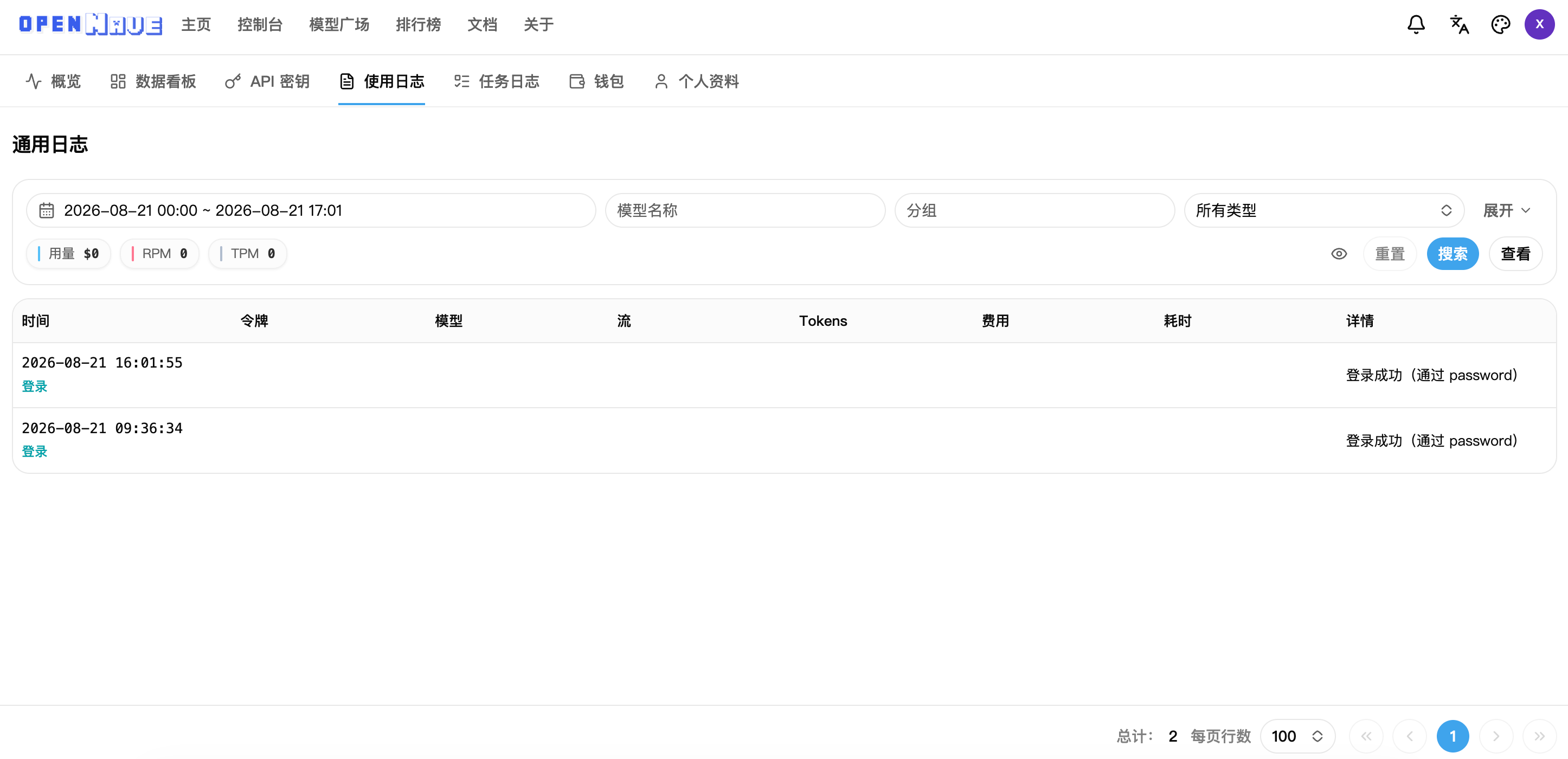Go to first page arrow
1568x759 pixels.
(x=1366, y=736)
